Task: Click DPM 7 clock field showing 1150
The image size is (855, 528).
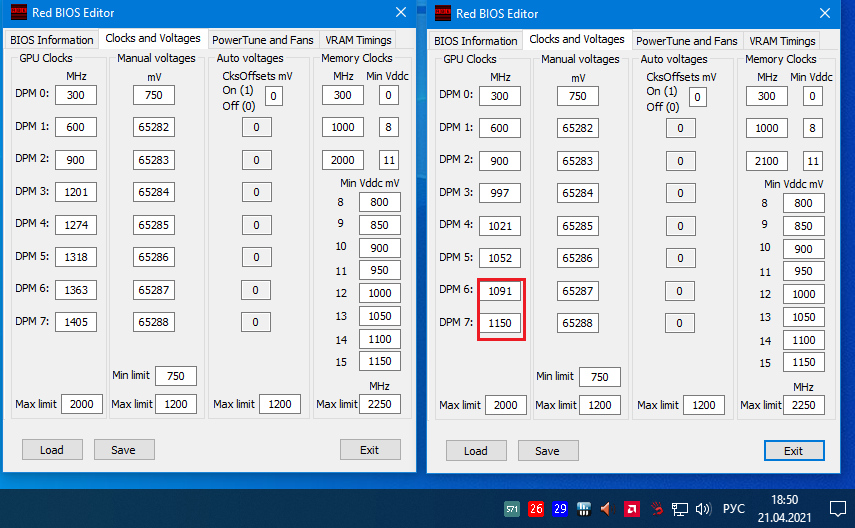Action: click(x=500, y=323)
